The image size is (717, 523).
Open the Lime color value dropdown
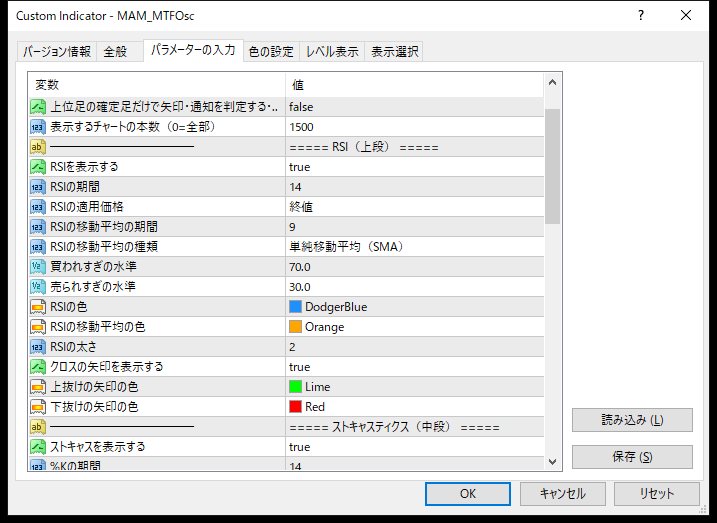pyautogui.click(x=415, y=387)
